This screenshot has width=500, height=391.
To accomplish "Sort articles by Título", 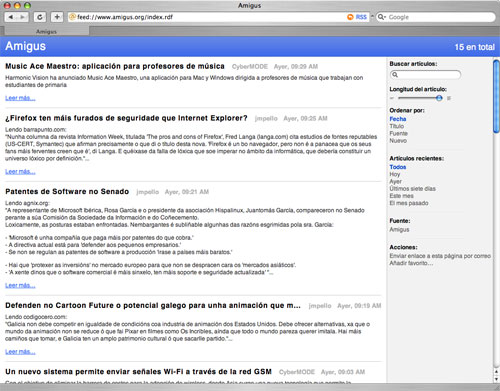I will (397, 126).
